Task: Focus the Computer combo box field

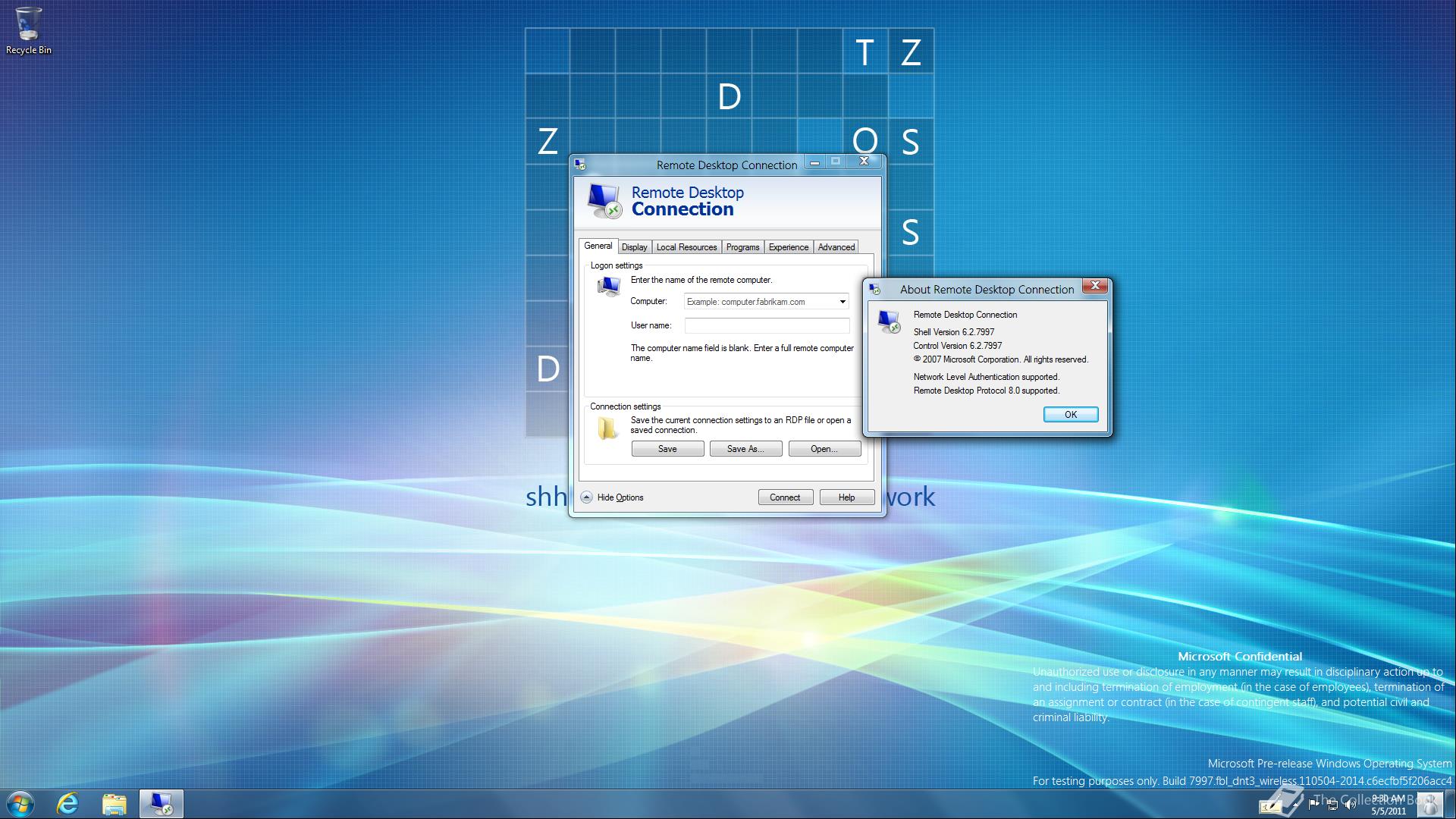Action: (x=766, y=302)
